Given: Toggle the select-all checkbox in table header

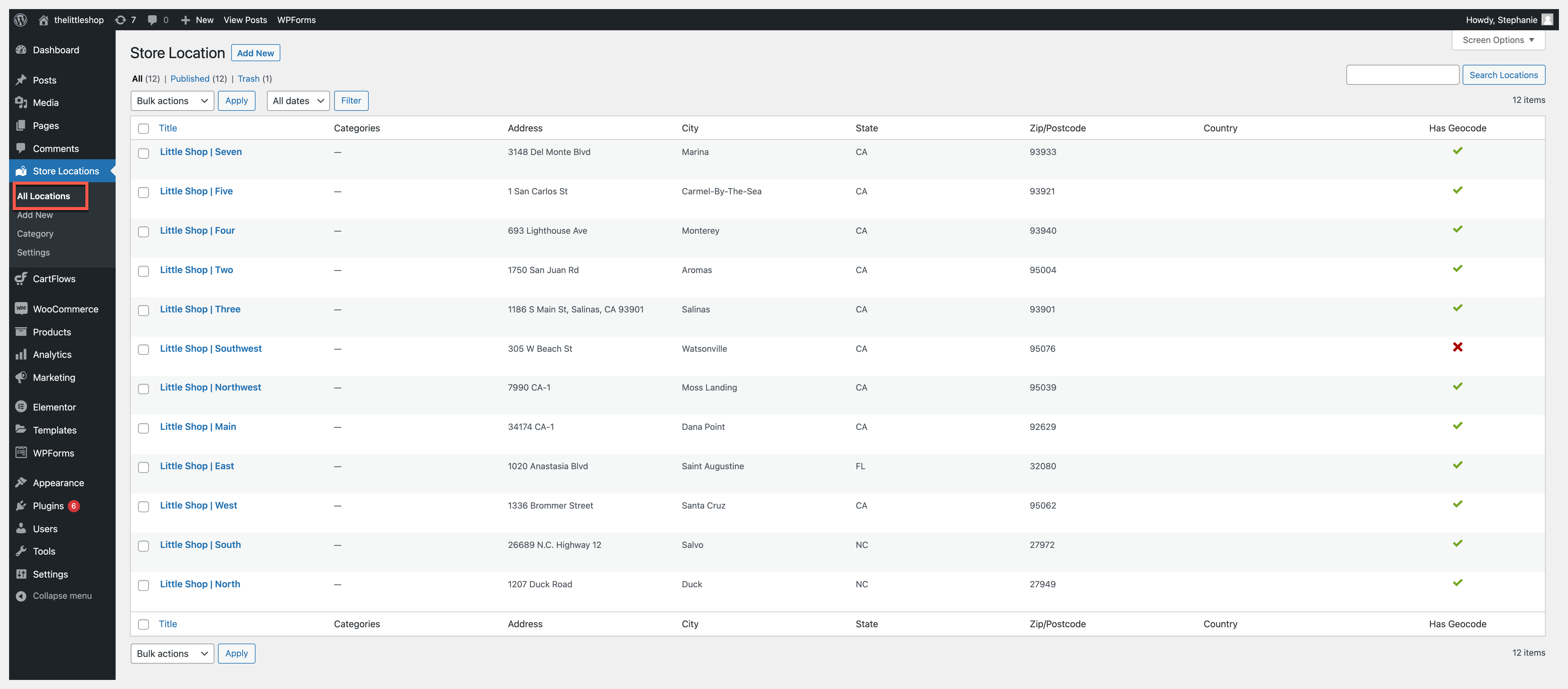Looking at the screenshot, I should pos(144,128).
